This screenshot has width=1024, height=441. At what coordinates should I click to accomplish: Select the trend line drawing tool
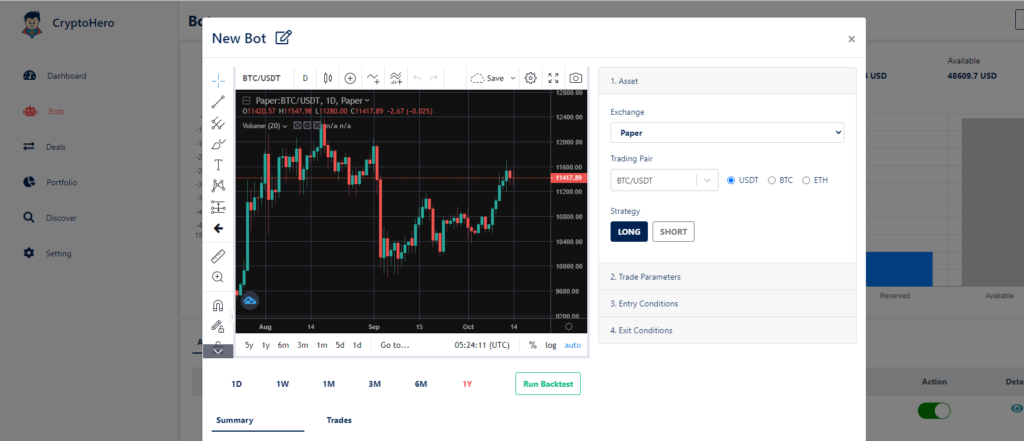218,101
